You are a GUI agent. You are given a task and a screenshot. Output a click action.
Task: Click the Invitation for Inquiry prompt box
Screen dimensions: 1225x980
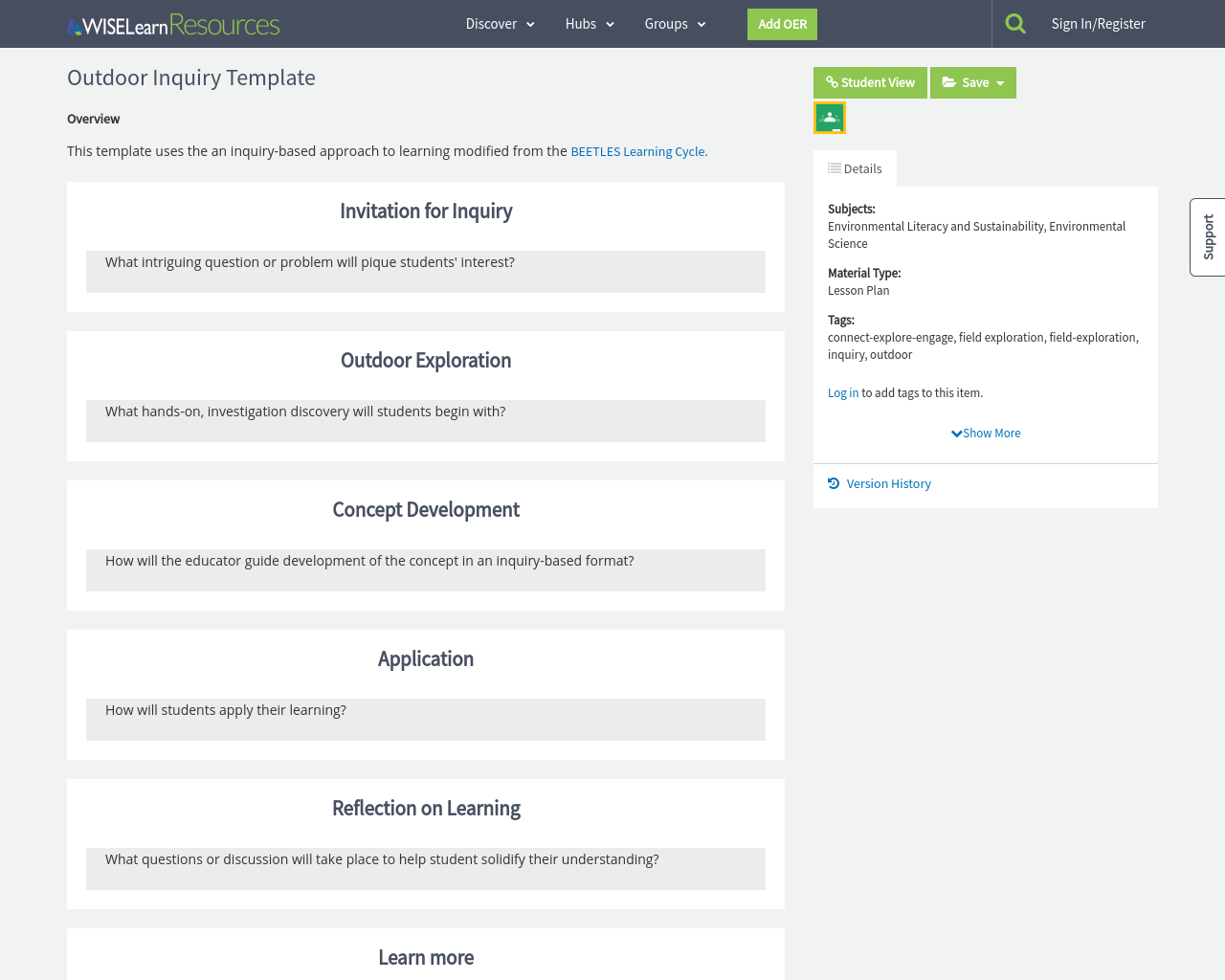[x=426, y=272]
